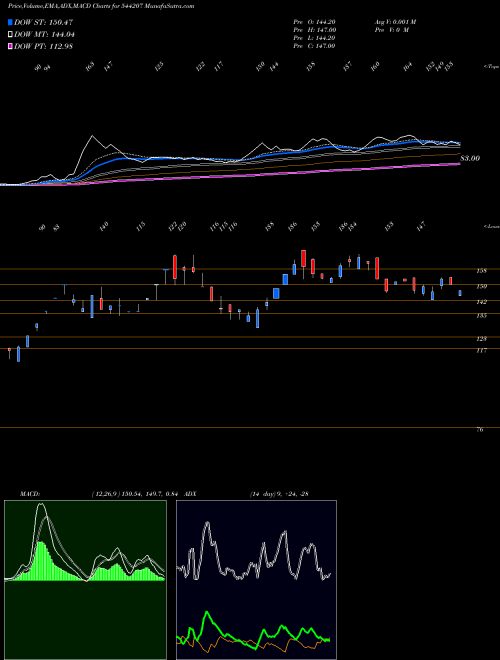Click the chart title mentioning MunafaSutra.com
The width and height of the screenshot is (500, 660).
click(x=101, y=7)
